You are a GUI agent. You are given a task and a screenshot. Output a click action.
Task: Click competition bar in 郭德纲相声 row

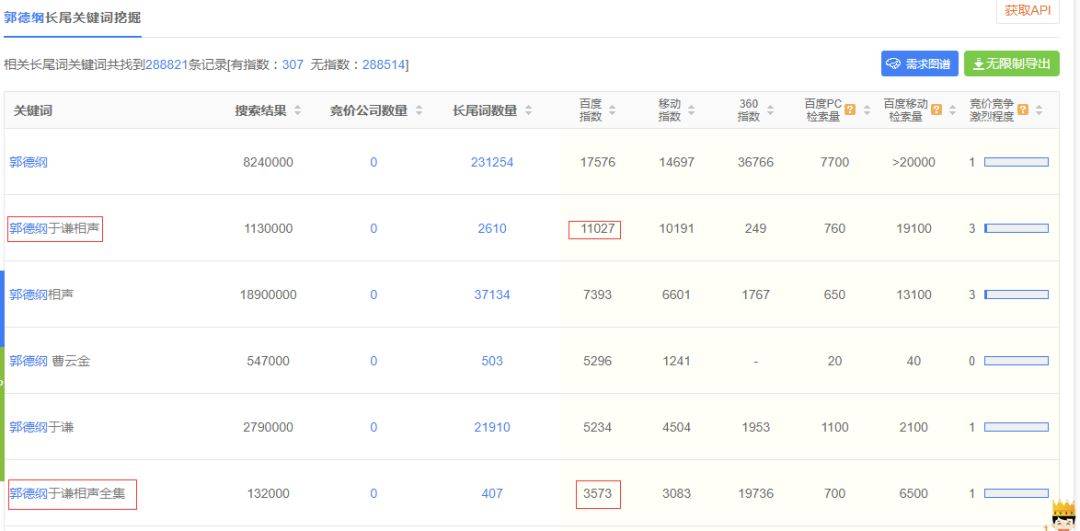pos(1016,295)
